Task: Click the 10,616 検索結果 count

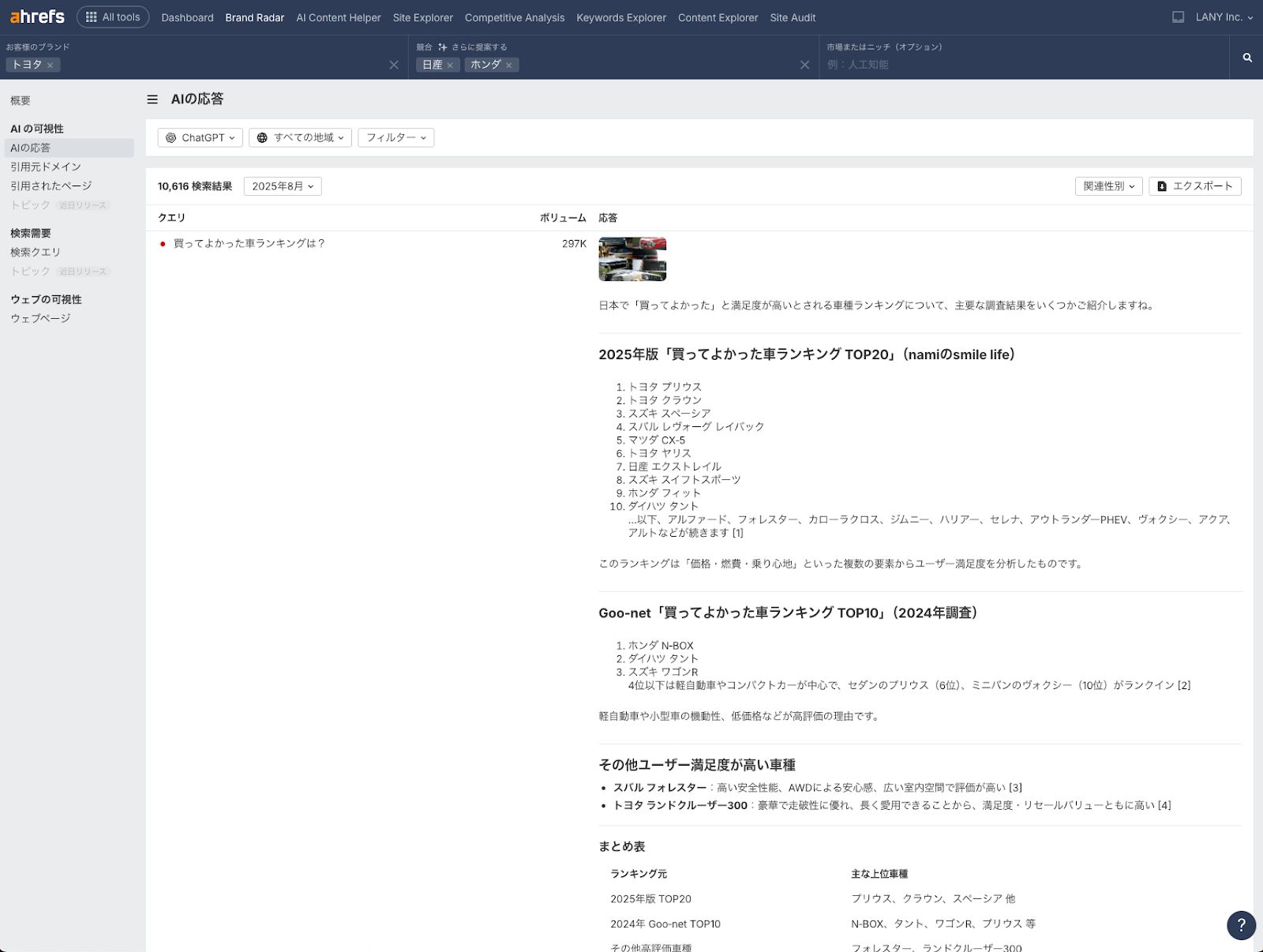Action: point(195,186)
